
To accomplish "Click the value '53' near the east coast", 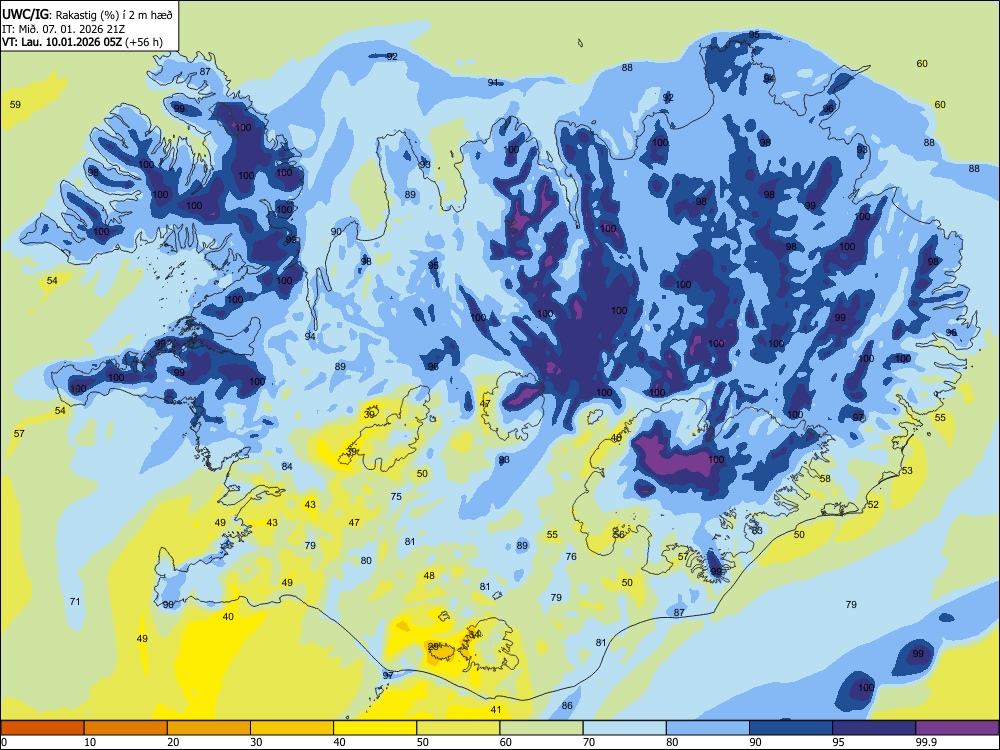I will (x=907, y=471).
